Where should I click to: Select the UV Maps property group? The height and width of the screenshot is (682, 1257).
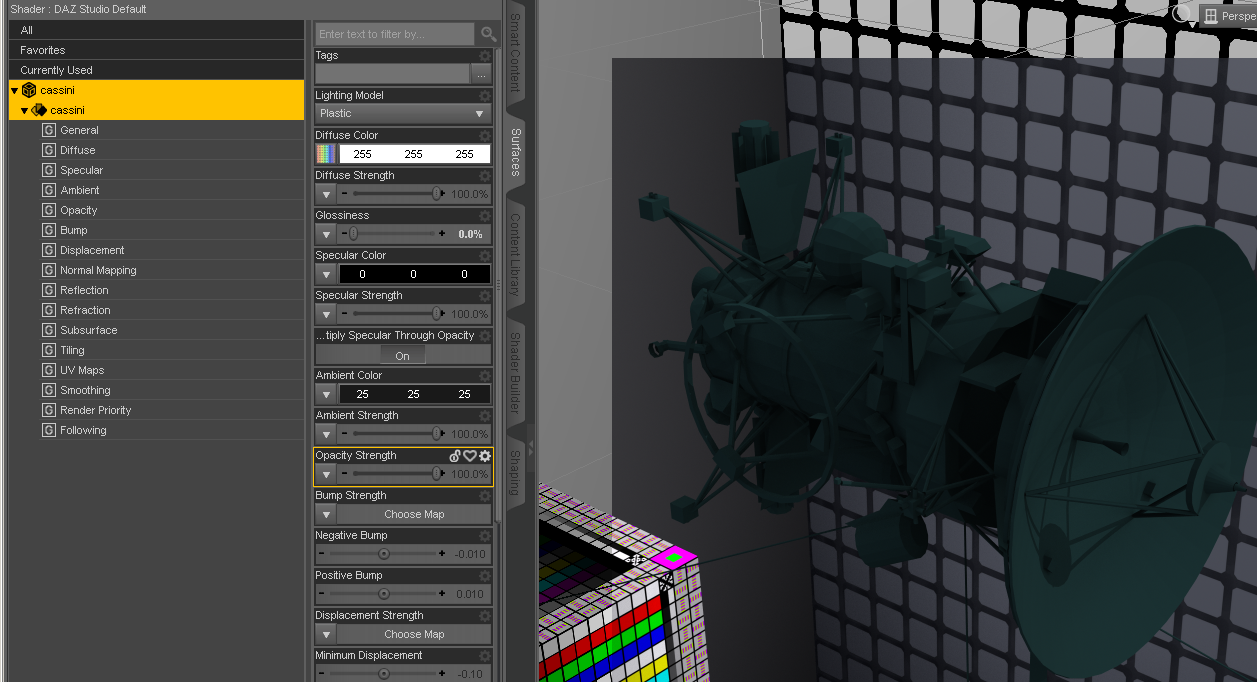(82, 370)
